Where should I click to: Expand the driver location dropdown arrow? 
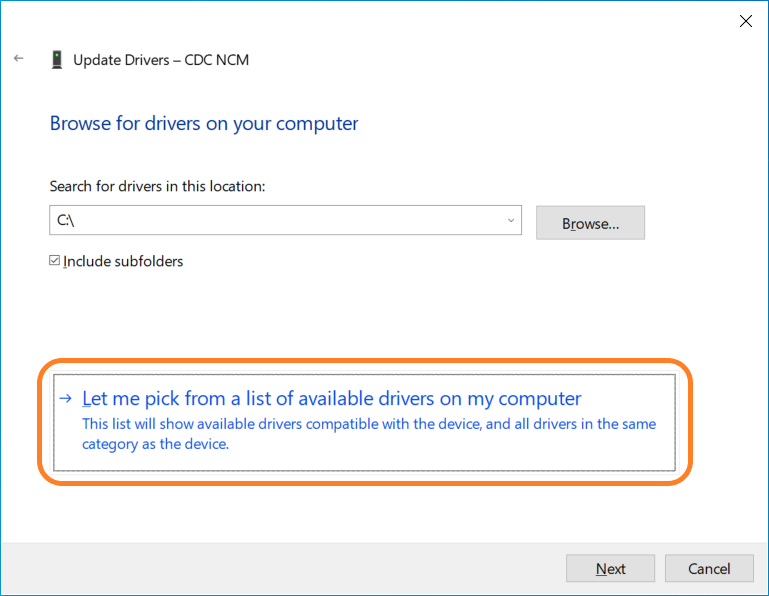(511, 221)
